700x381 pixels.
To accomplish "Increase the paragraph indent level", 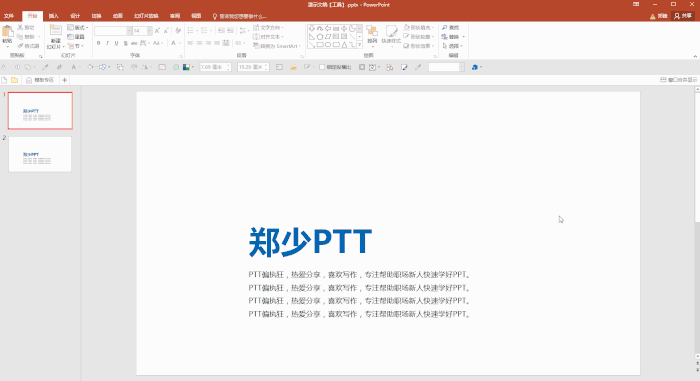I will (x=230, y=31).
